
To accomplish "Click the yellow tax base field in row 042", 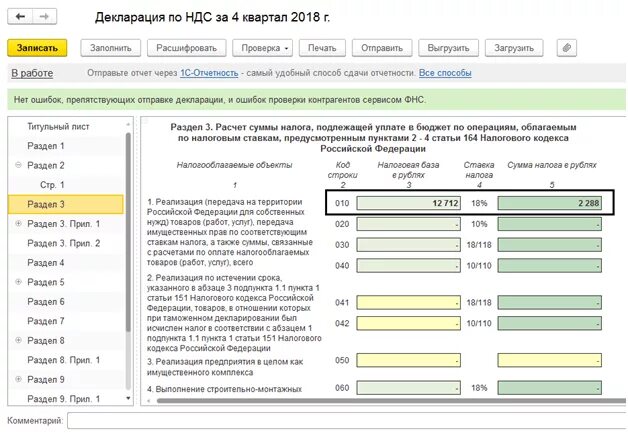I will tap(409, 323).
